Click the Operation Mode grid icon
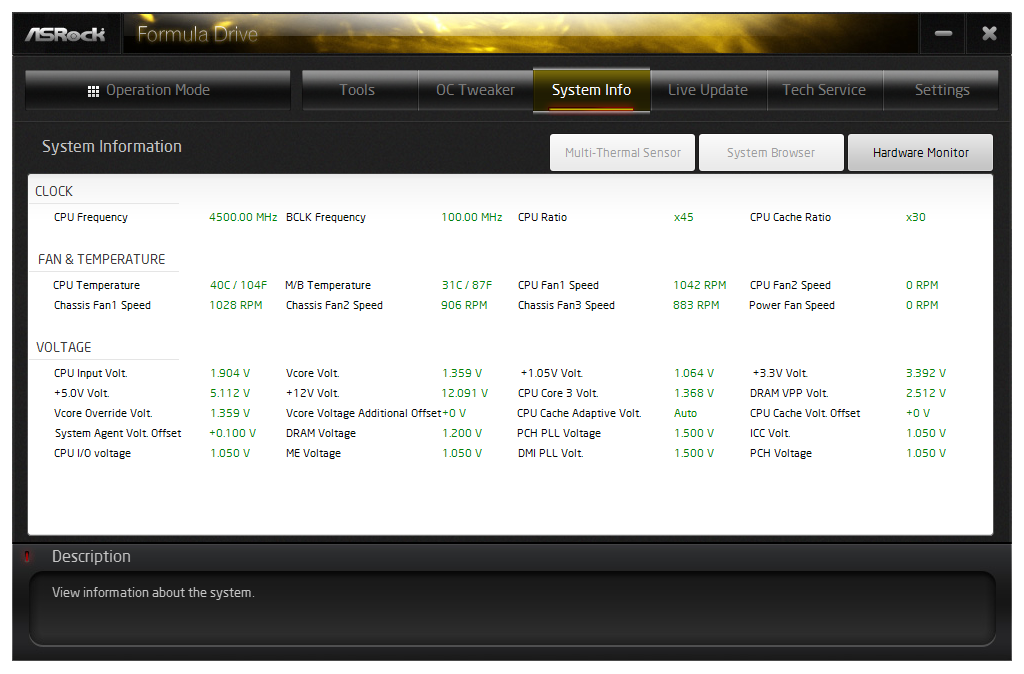The image size is (1024, 674). 93,91
